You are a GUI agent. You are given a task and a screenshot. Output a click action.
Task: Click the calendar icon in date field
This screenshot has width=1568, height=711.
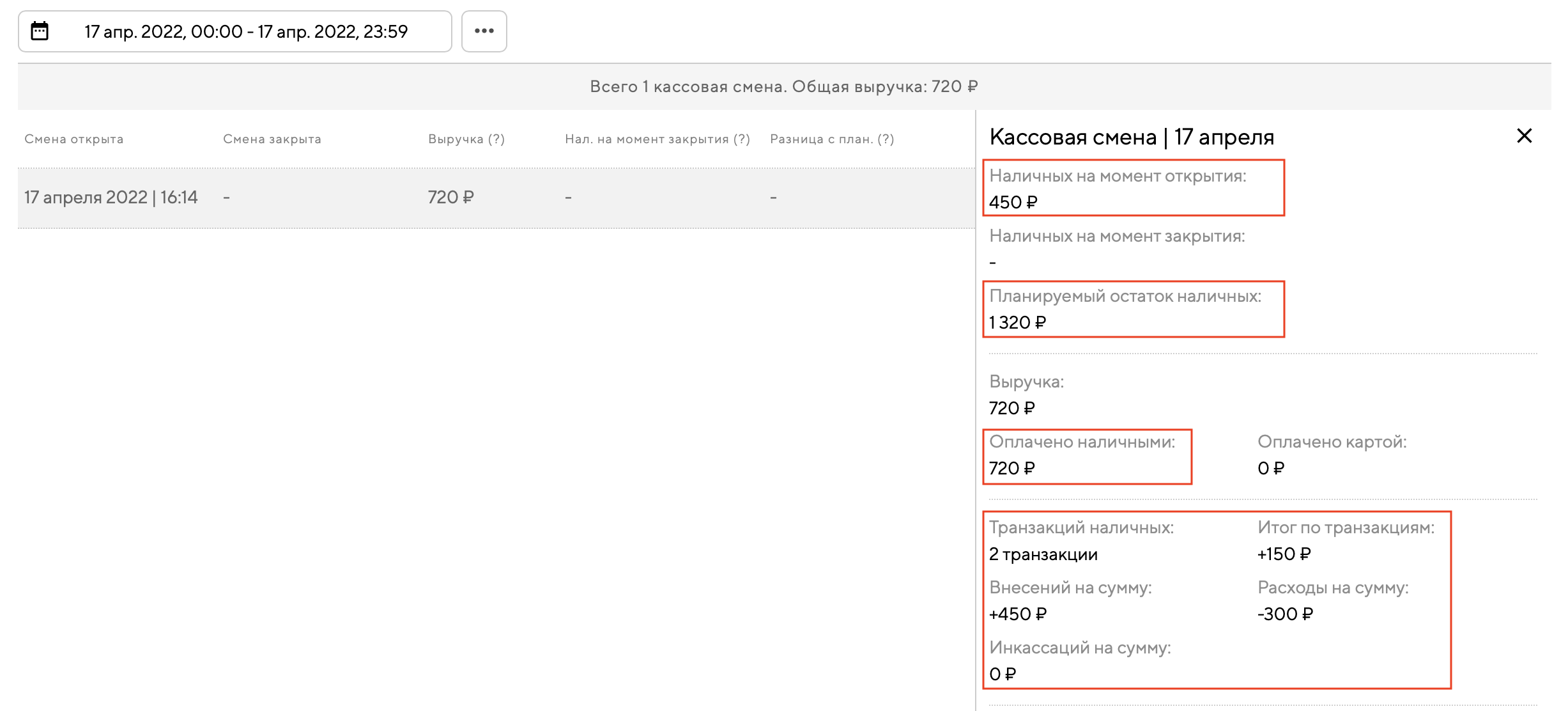(x=40, y=31)
